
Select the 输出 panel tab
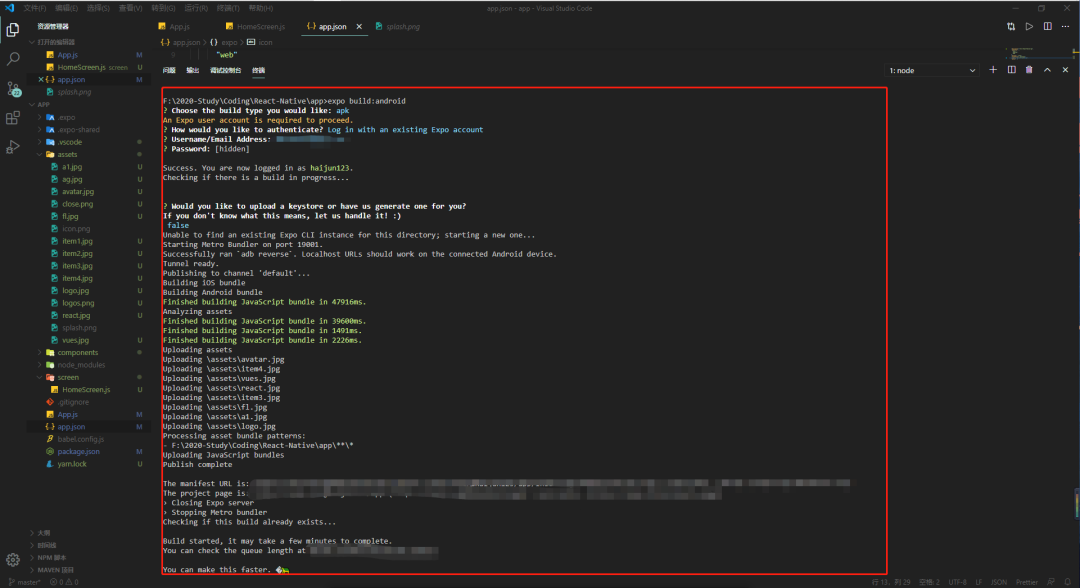193,71
